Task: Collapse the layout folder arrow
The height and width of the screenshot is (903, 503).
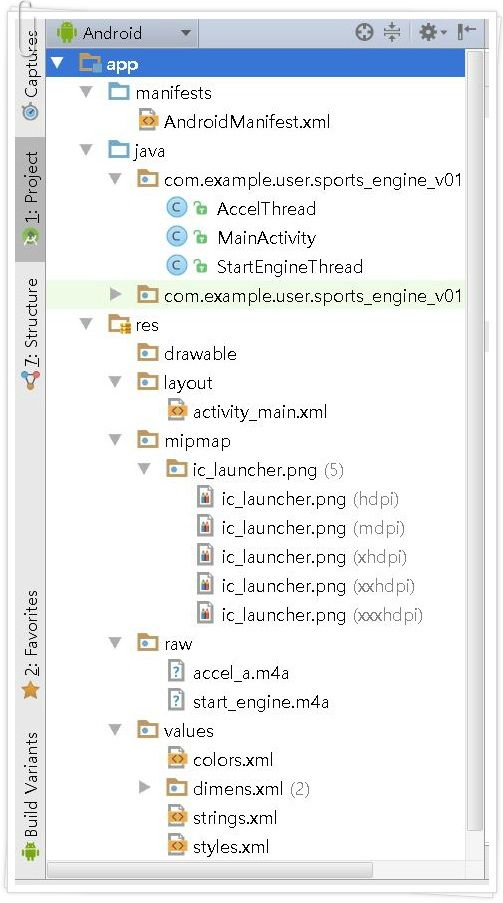Action: (x=116, y=382)
